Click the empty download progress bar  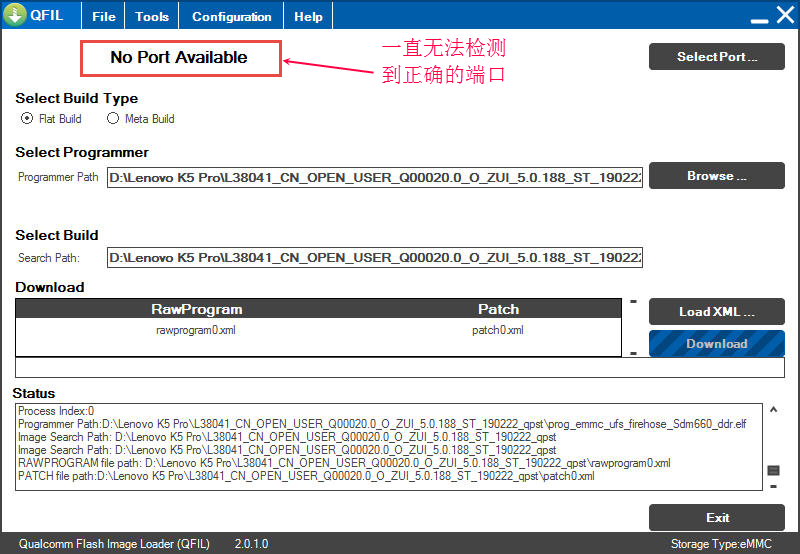pos(400,368)
